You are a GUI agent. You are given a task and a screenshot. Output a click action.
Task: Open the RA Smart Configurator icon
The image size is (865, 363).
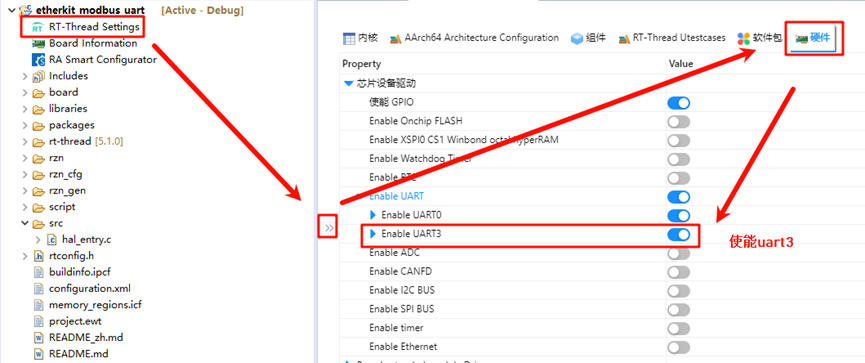tap(38, 60)
